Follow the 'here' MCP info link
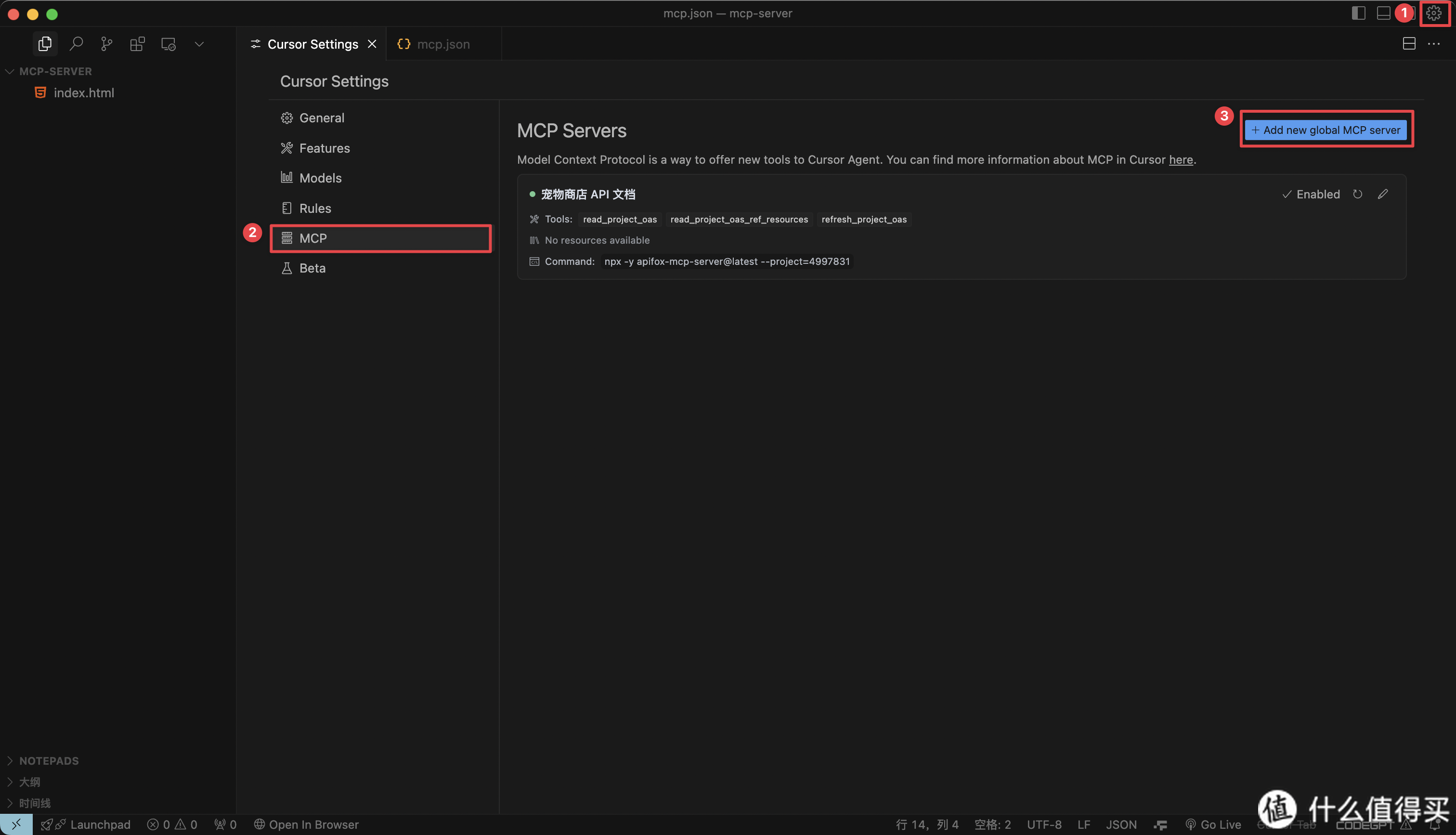1456x835 pixels. pyautogui.click(x=1180, y=160)
